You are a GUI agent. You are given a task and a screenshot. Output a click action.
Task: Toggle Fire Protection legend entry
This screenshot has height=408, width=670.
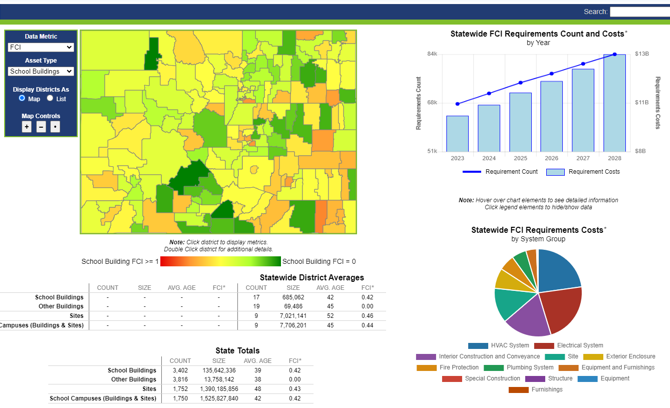click(x=448, y=367)
